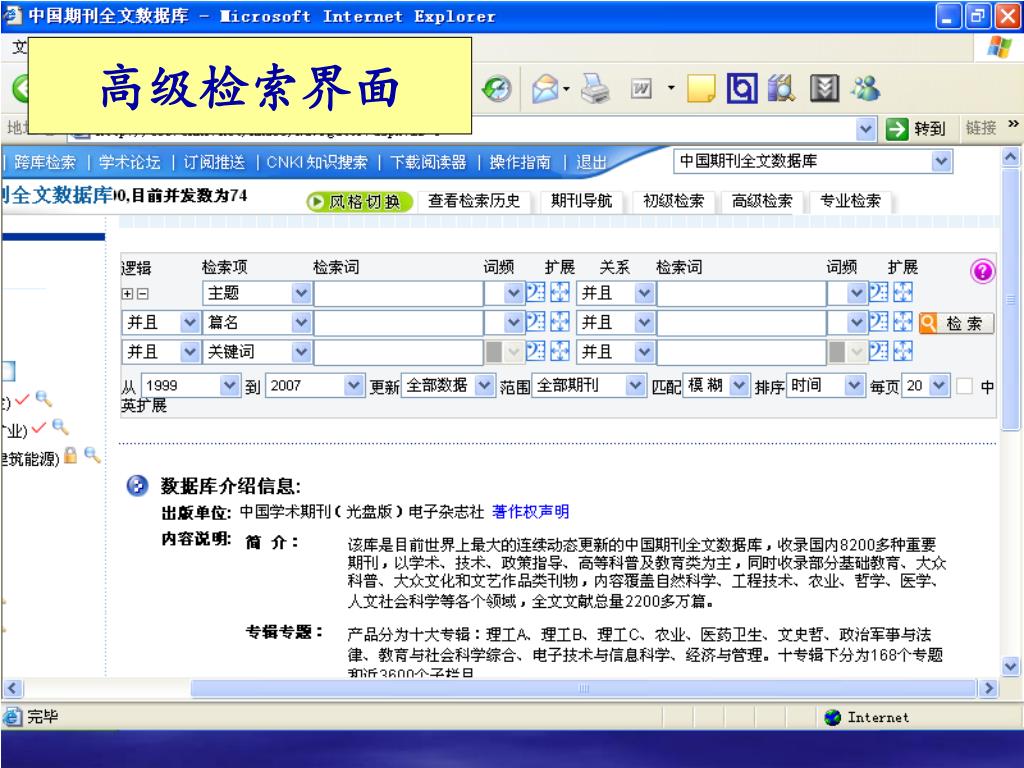Click the purple help question-mark icon
This screenshot has height=768, width=1024.
click(982, 270)
